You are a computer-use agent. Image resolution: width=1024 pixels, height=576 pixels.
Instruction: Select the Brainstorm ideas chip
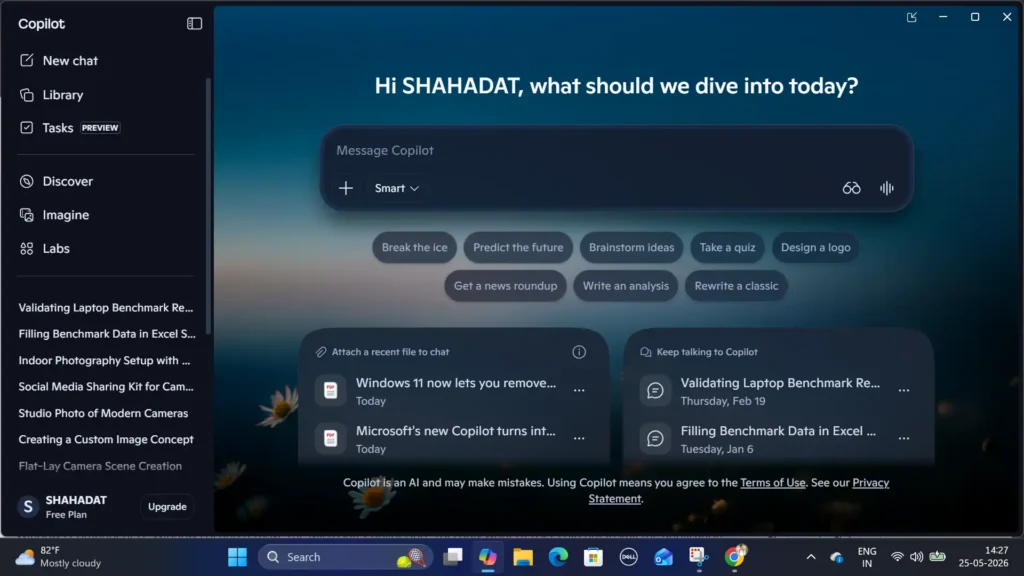631,248
